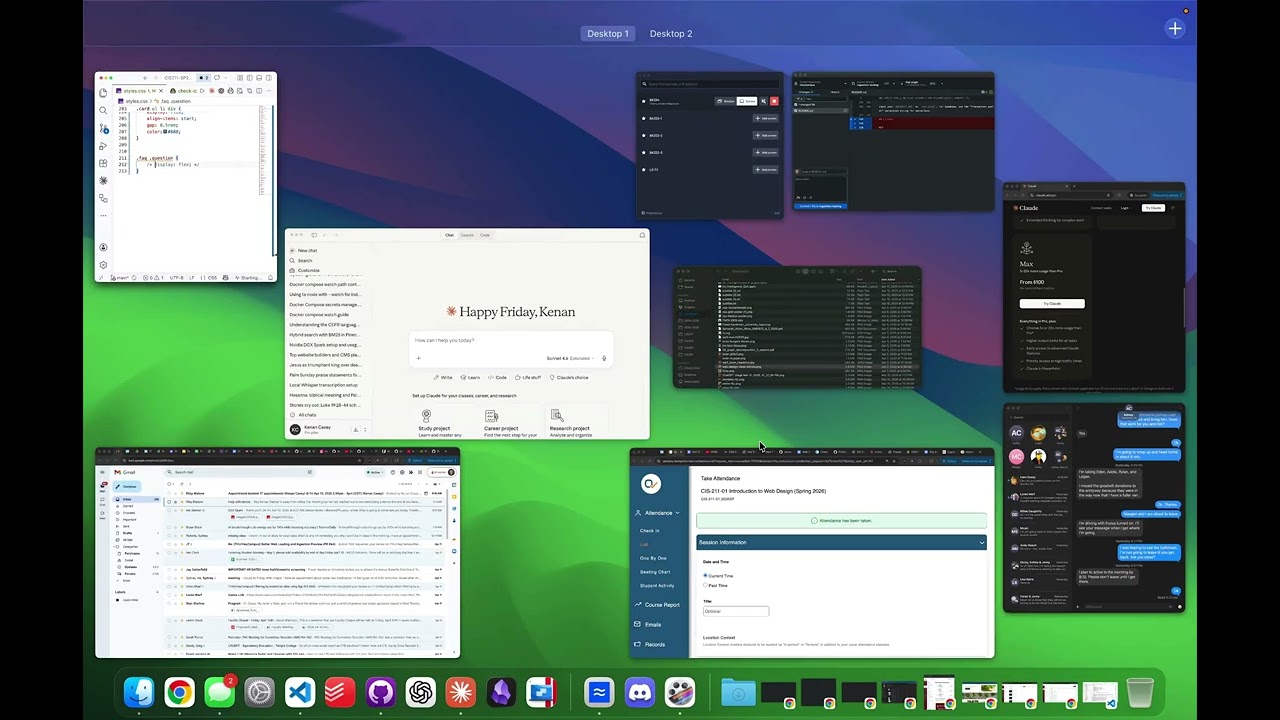The width and height of the screenshot is (1280, 720).
Task: Collapse the Session Information panel
Action: coord(982,542)
